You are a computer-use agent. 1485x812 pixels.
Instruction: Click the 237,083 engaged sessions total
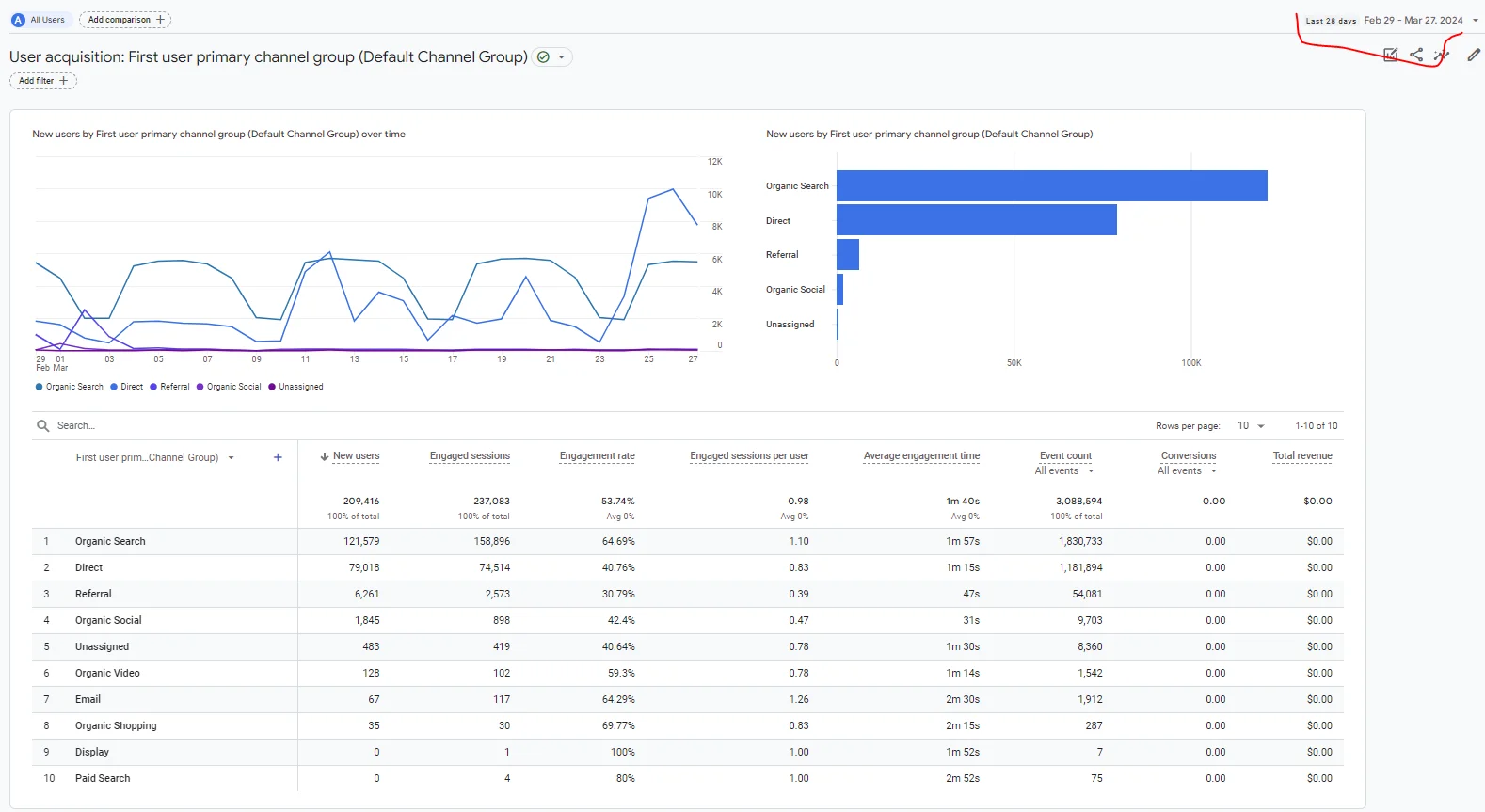click(491, 502)
